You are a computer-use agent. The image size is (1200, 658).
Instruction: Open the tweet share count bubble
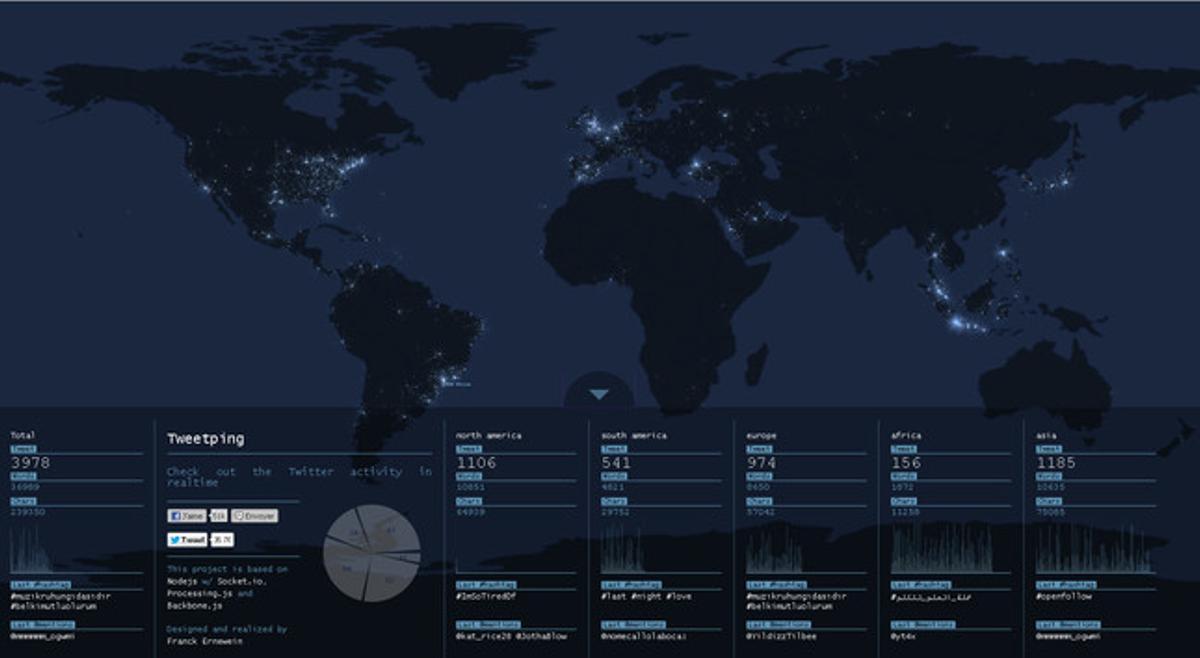[222, 540]
